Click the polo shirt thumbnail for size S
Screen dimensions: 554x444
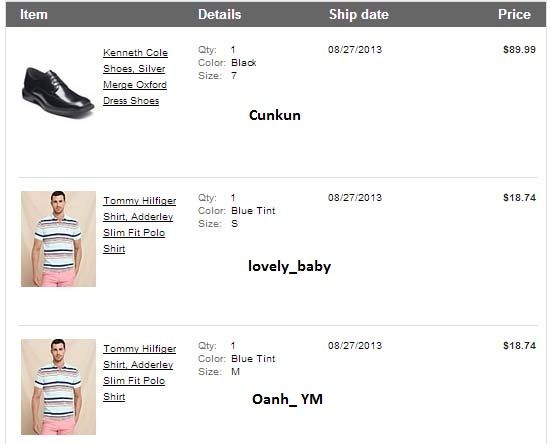click(58, 239)
